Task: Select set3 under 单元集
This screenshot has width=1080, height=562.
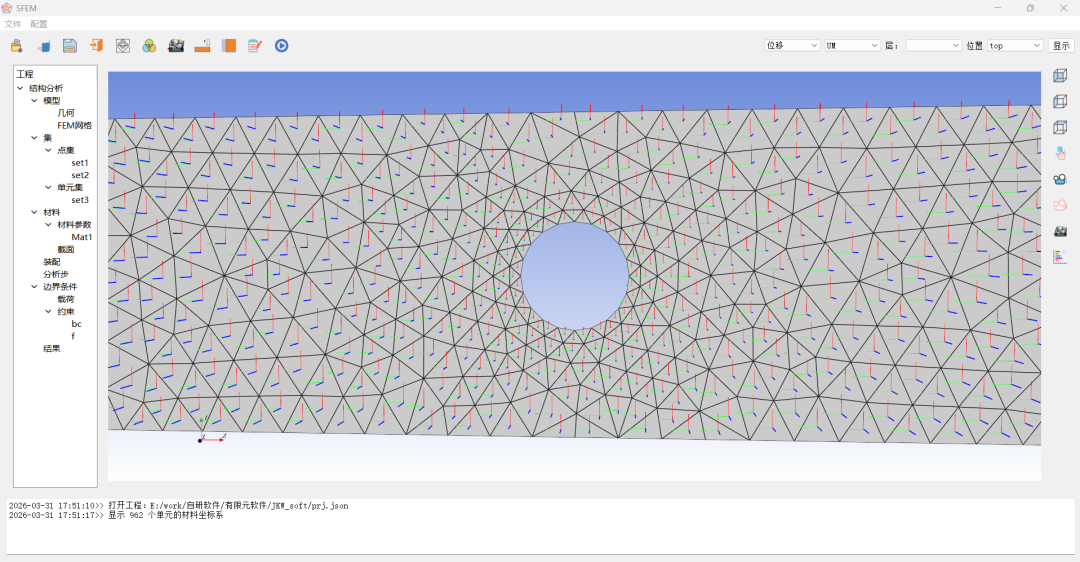Action: (x=80, y=200)
